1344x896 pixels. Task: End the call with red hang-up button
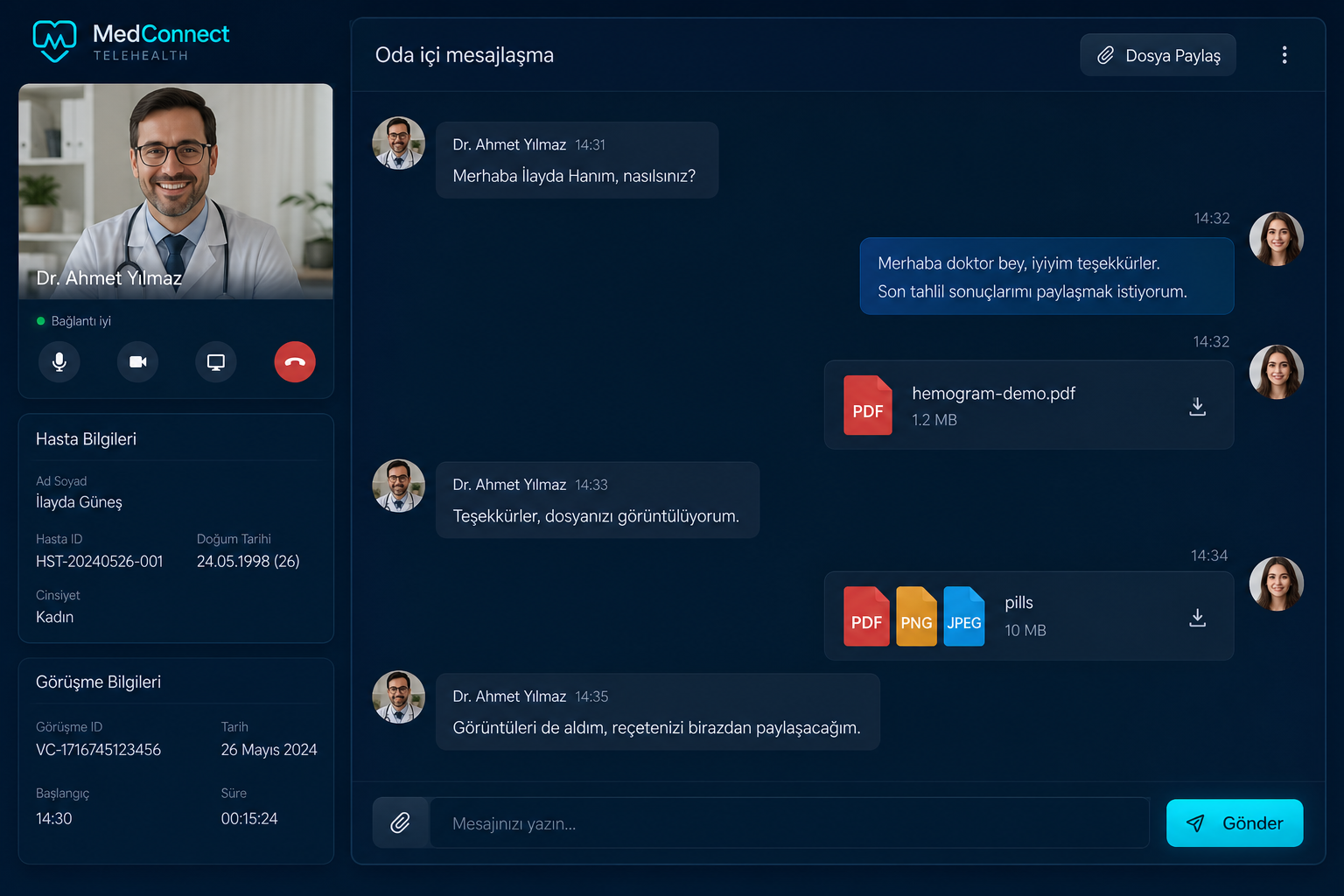295,361
